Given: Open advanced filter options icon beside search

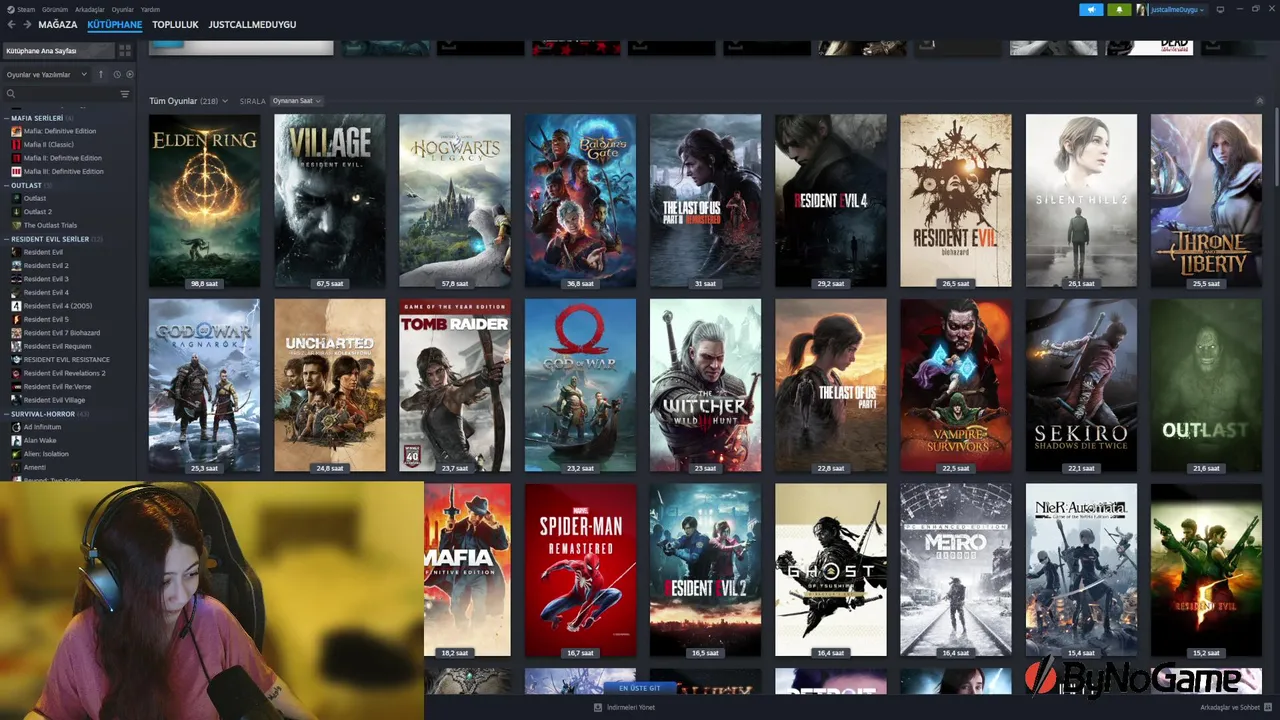Looking at the screenshot, I should click(x=125, y=94).
